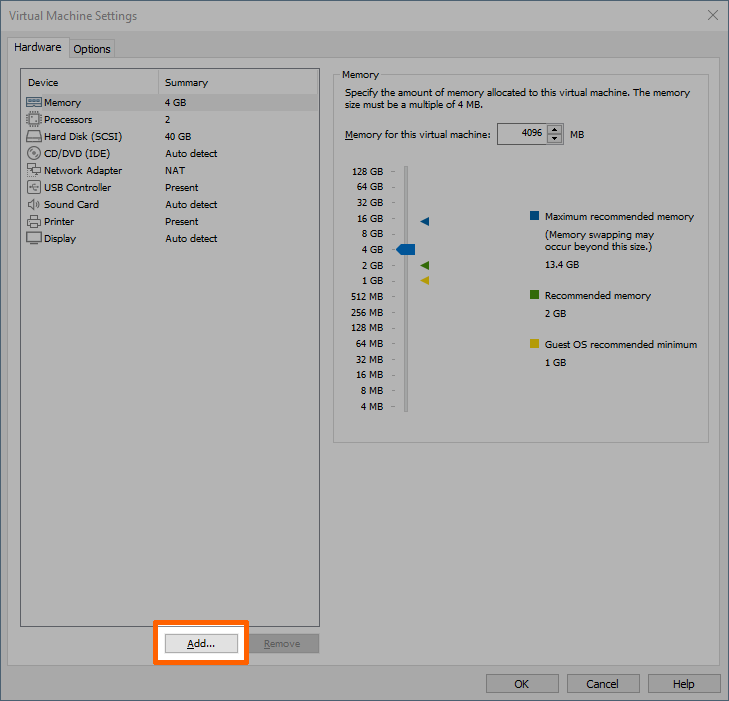Choose the Network Adapter icon
This screenshot has width=729, height=701.
tap(34, 171)
